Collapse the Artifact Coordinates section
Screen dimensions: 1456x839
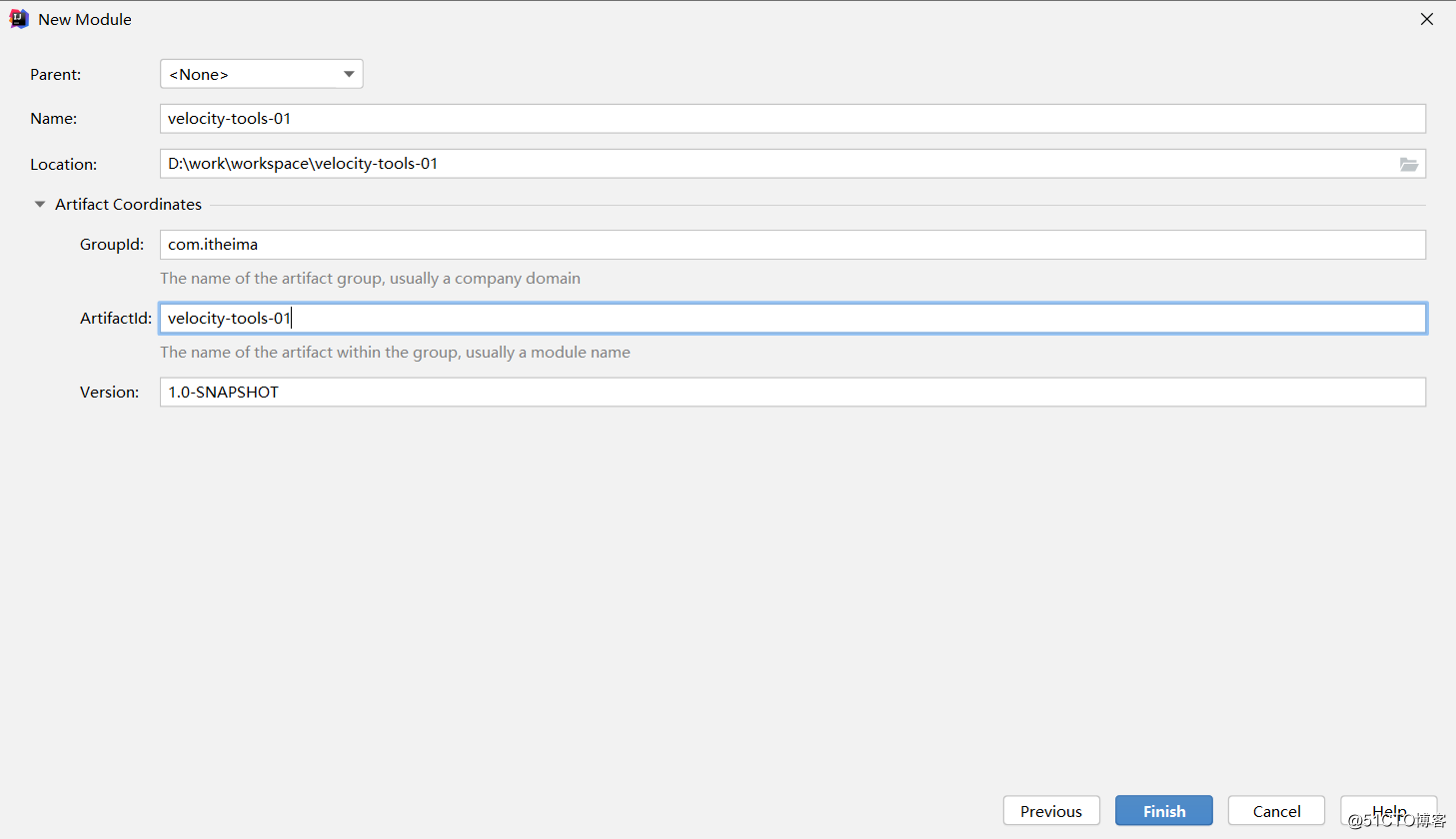(x=40, y=204)
